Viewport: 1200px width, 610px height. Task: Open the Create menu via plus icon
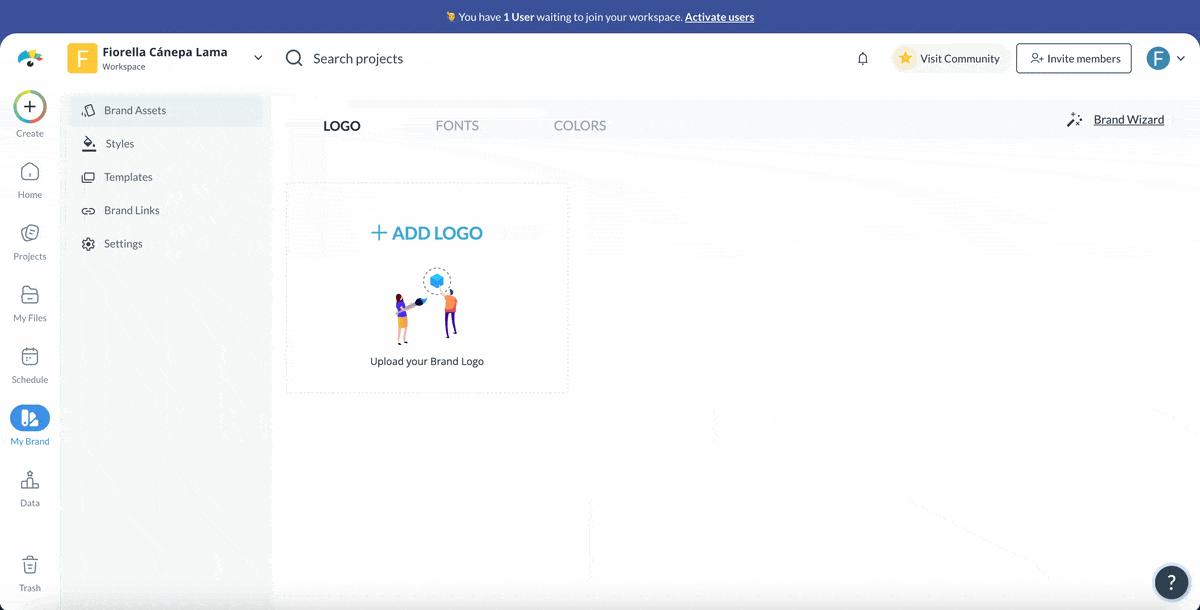(x=29, y=106)
